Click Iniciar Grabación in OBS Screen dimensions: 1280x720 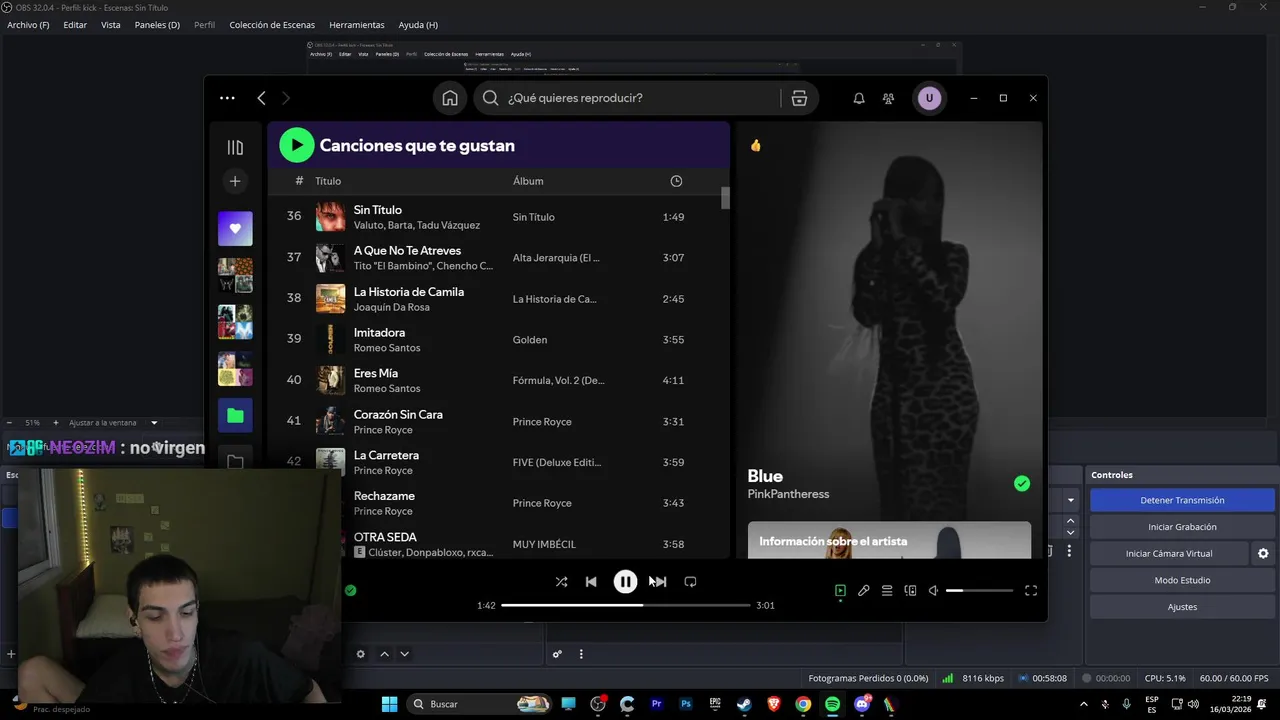[1182, 527]
